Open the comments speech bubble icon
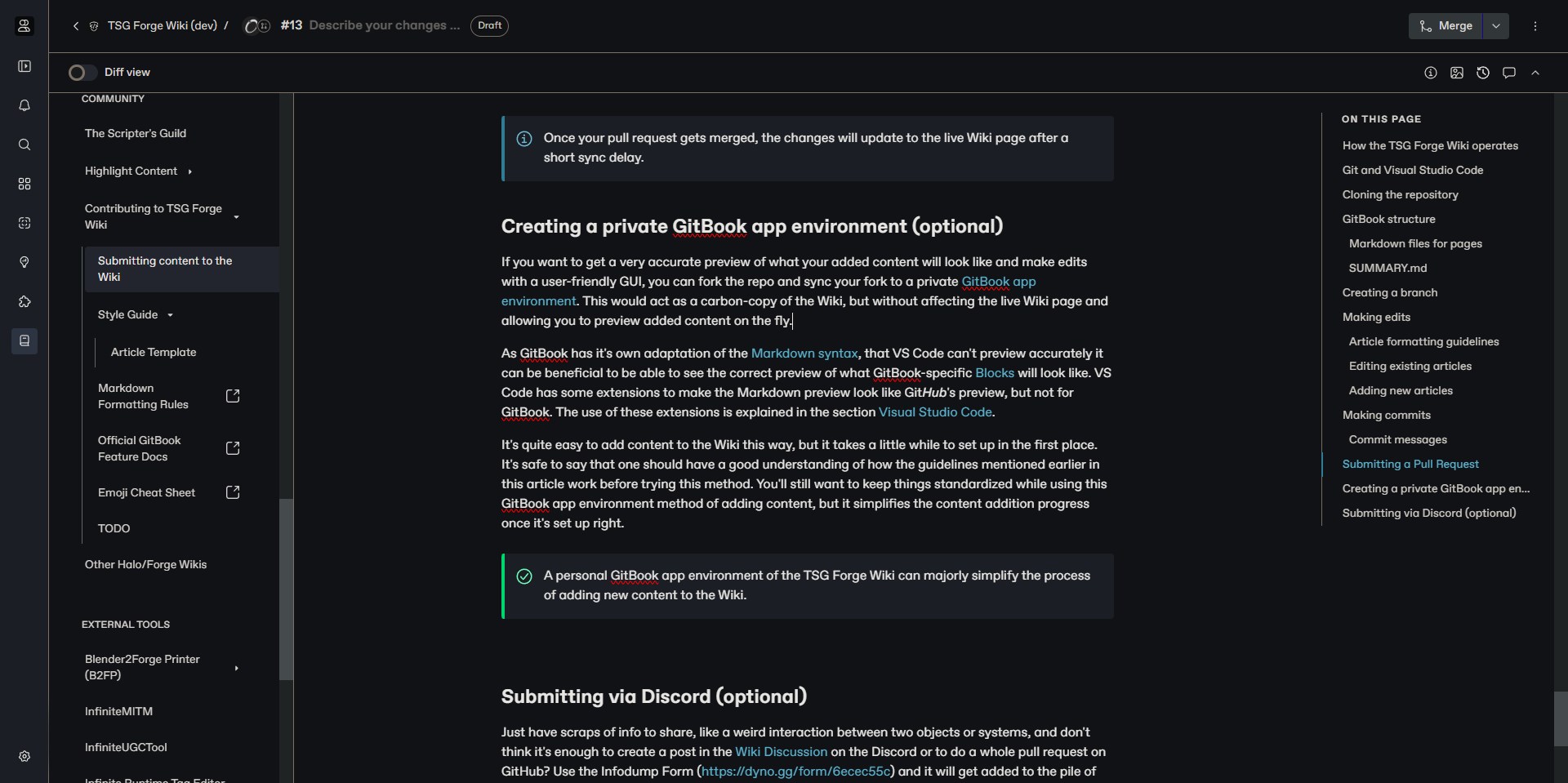 click(x=1509, y=73)
